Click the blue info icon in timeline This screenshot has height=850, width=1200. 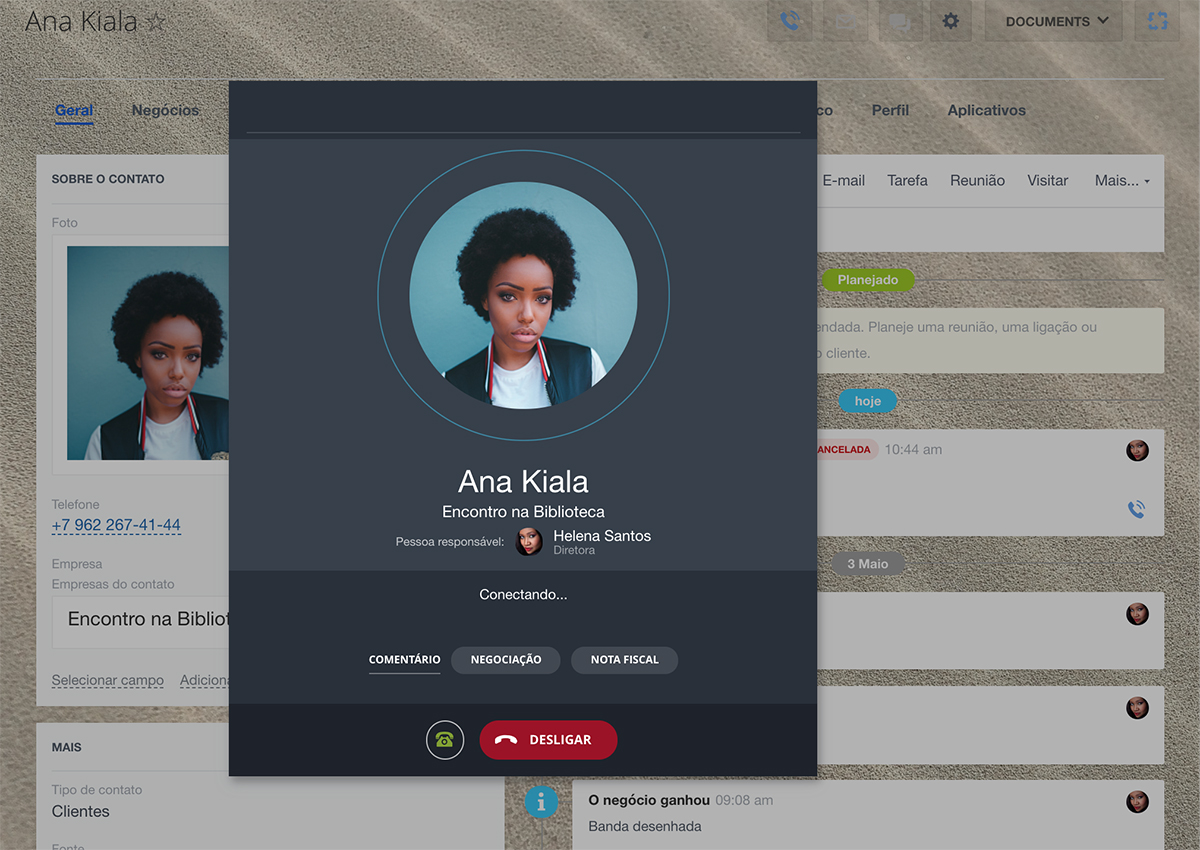pyautogui.click(x=541, y=801)
